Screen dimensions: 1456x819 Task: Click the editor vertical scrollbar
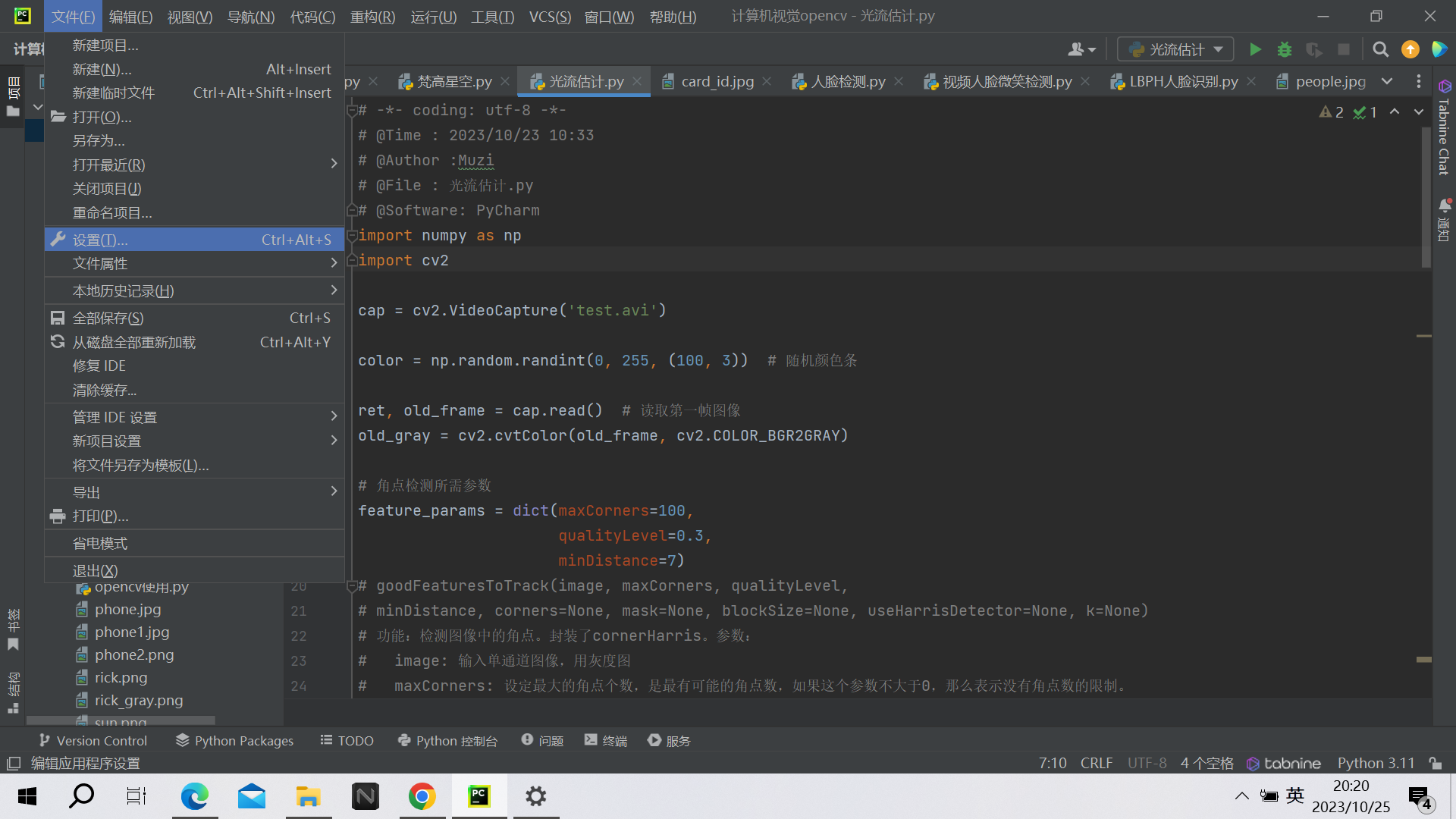[1426, 197]
